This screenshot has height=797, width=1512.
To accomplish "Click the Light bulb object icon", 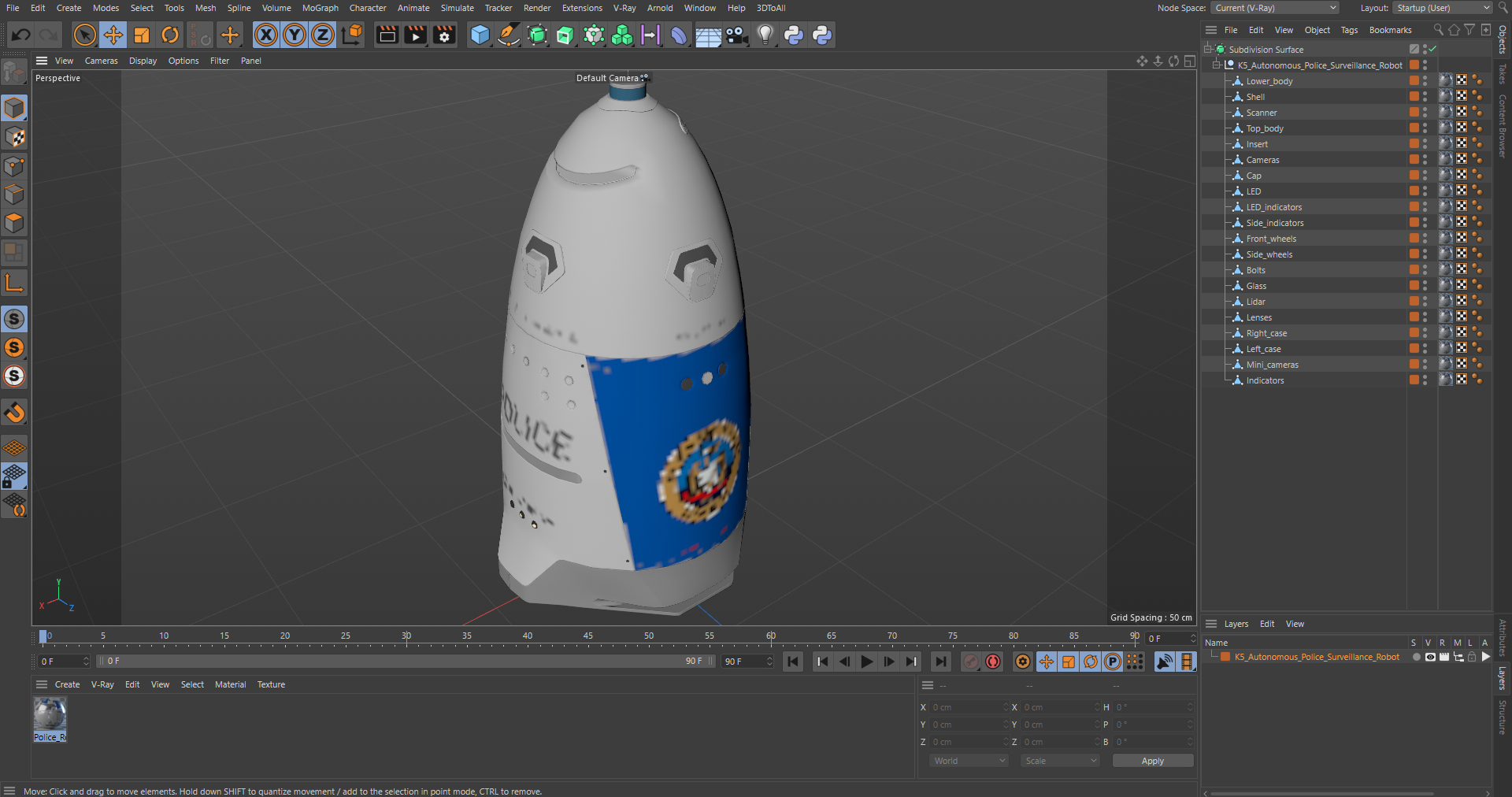I will [x=765, y=35].
